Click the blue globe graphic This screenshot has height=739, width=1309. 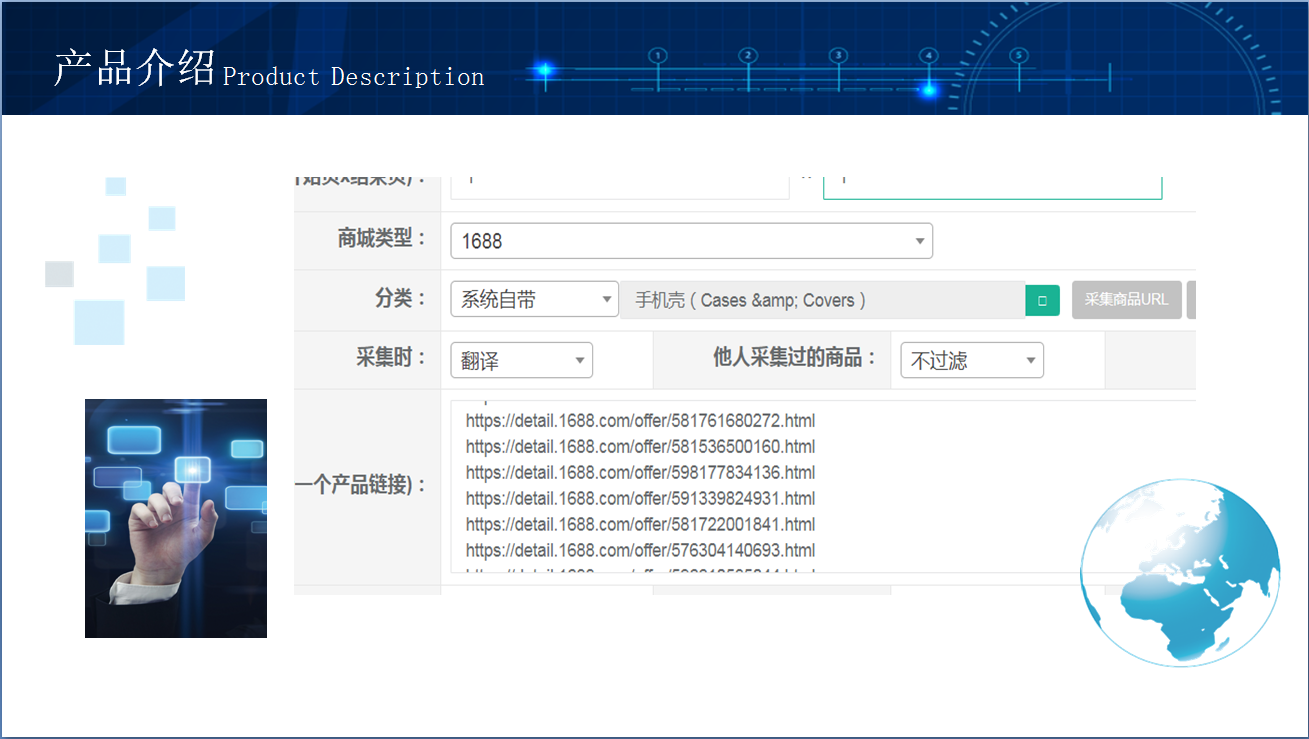[1180, 570]
